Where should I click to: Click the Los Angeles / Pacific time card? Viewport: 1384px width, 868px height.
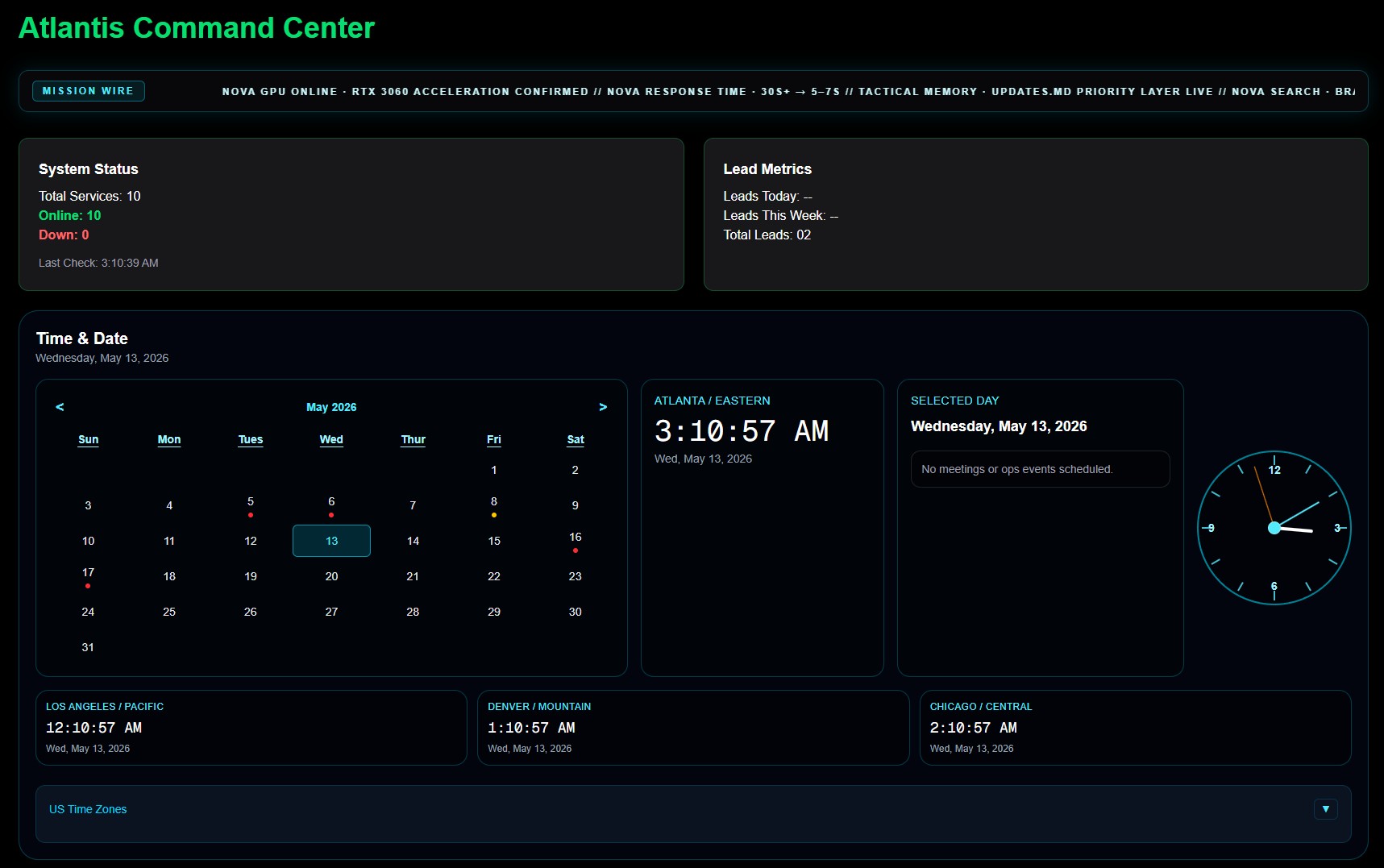pyautogui.click(x=251, y=728)
